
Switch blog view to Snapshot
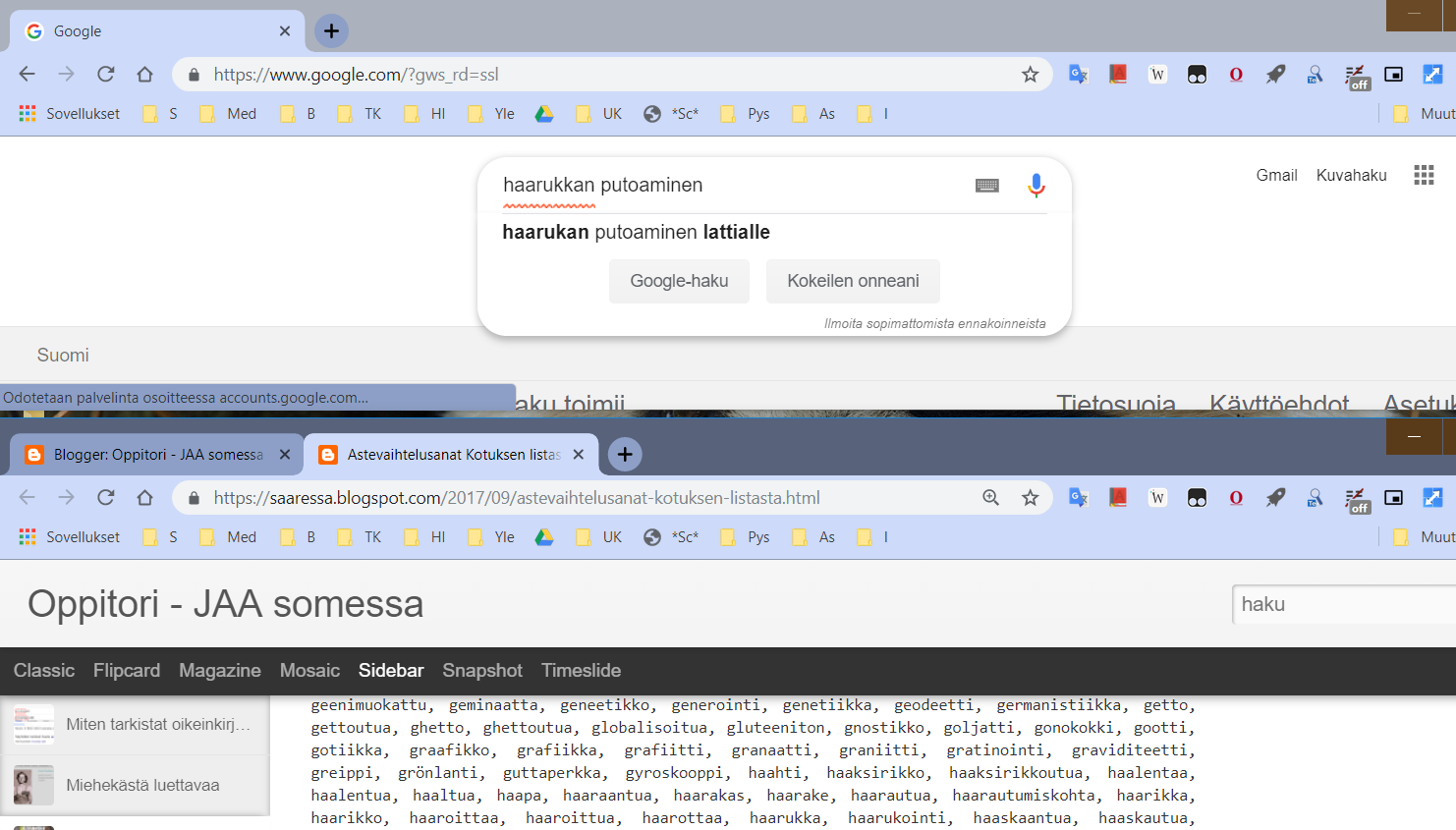482,670
